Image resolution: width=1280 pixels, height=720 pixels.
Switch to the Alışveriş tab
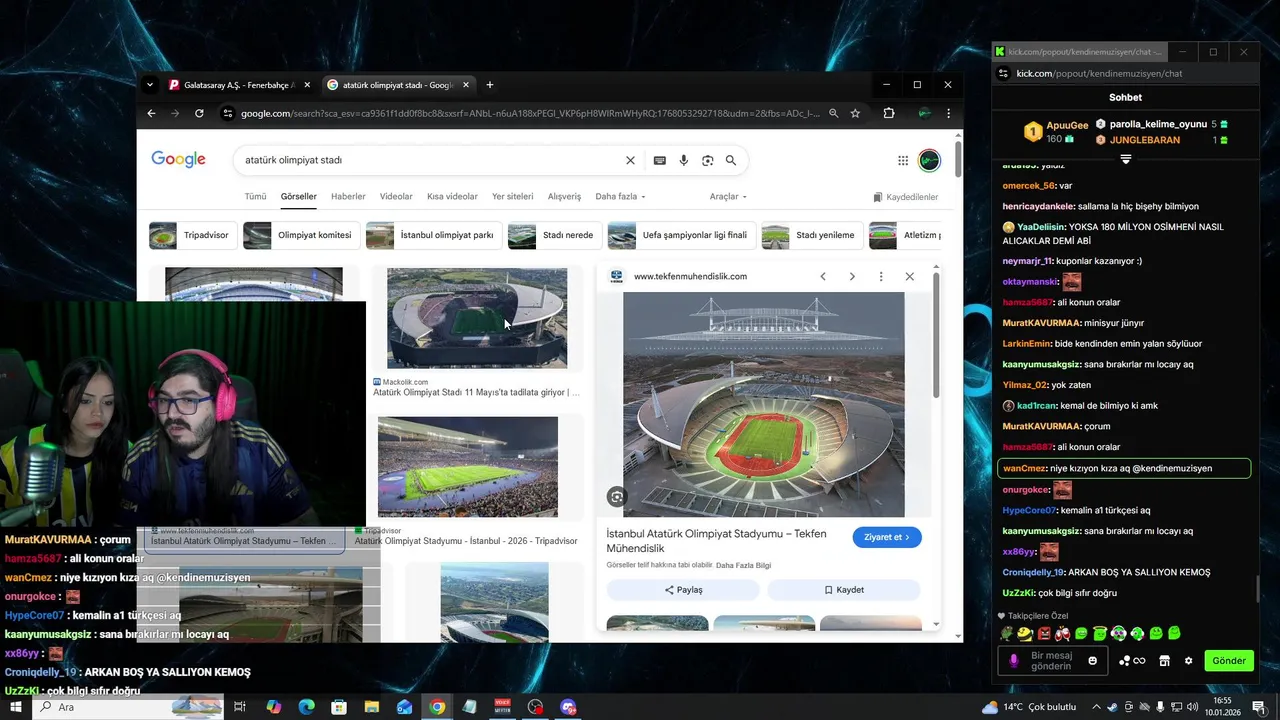click(564, 197)
